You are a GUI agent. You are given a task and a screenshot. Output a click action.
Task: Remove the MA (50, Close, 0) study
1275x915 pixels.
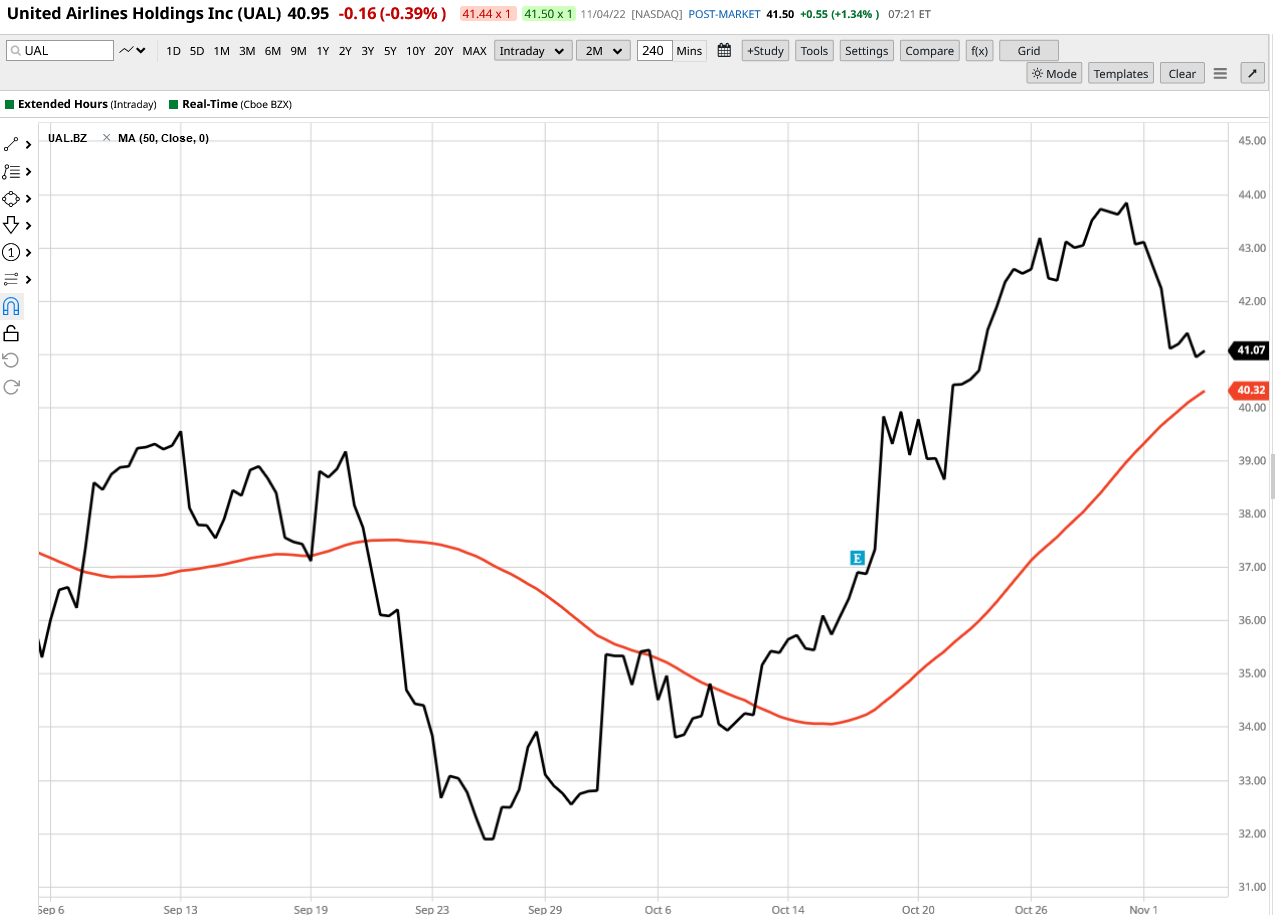(x=106, y=138)
